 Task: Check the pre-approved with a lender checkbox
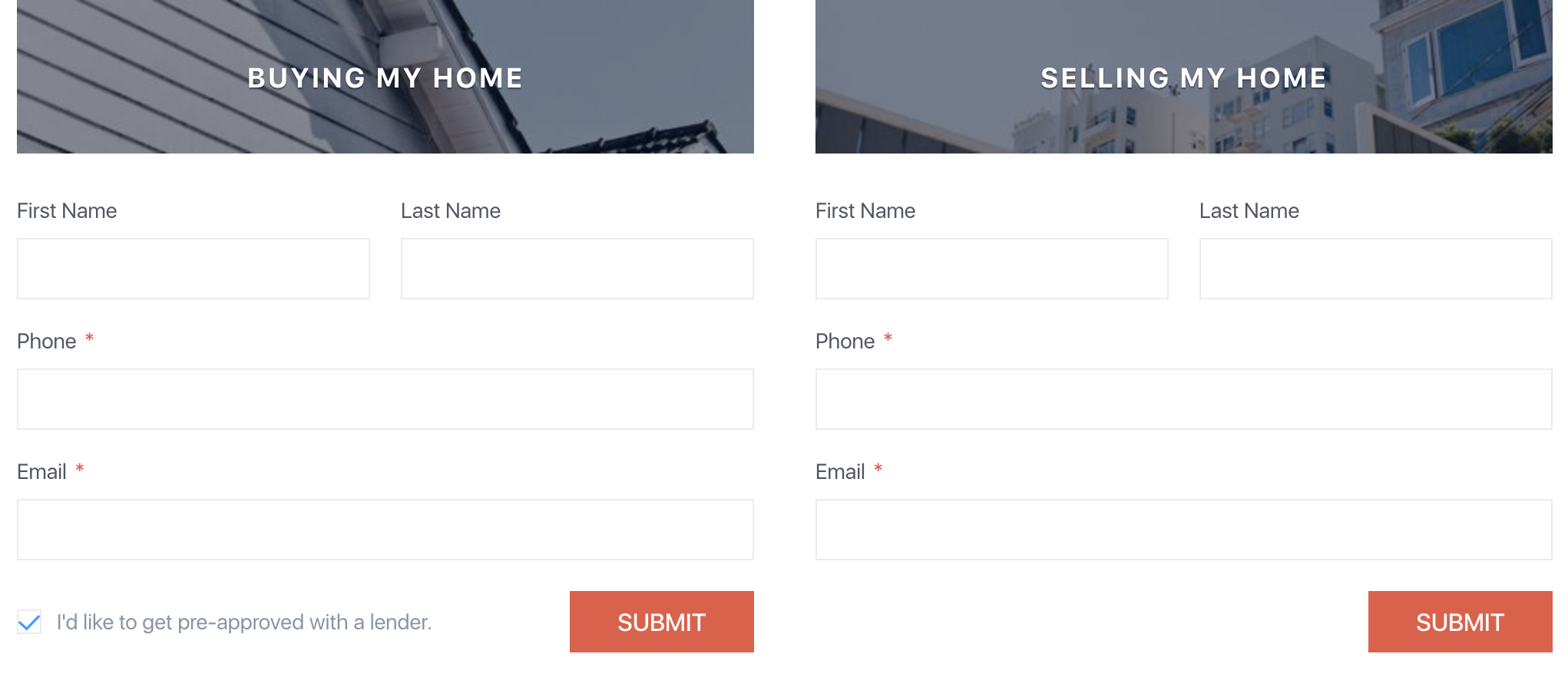pos(28,623)
